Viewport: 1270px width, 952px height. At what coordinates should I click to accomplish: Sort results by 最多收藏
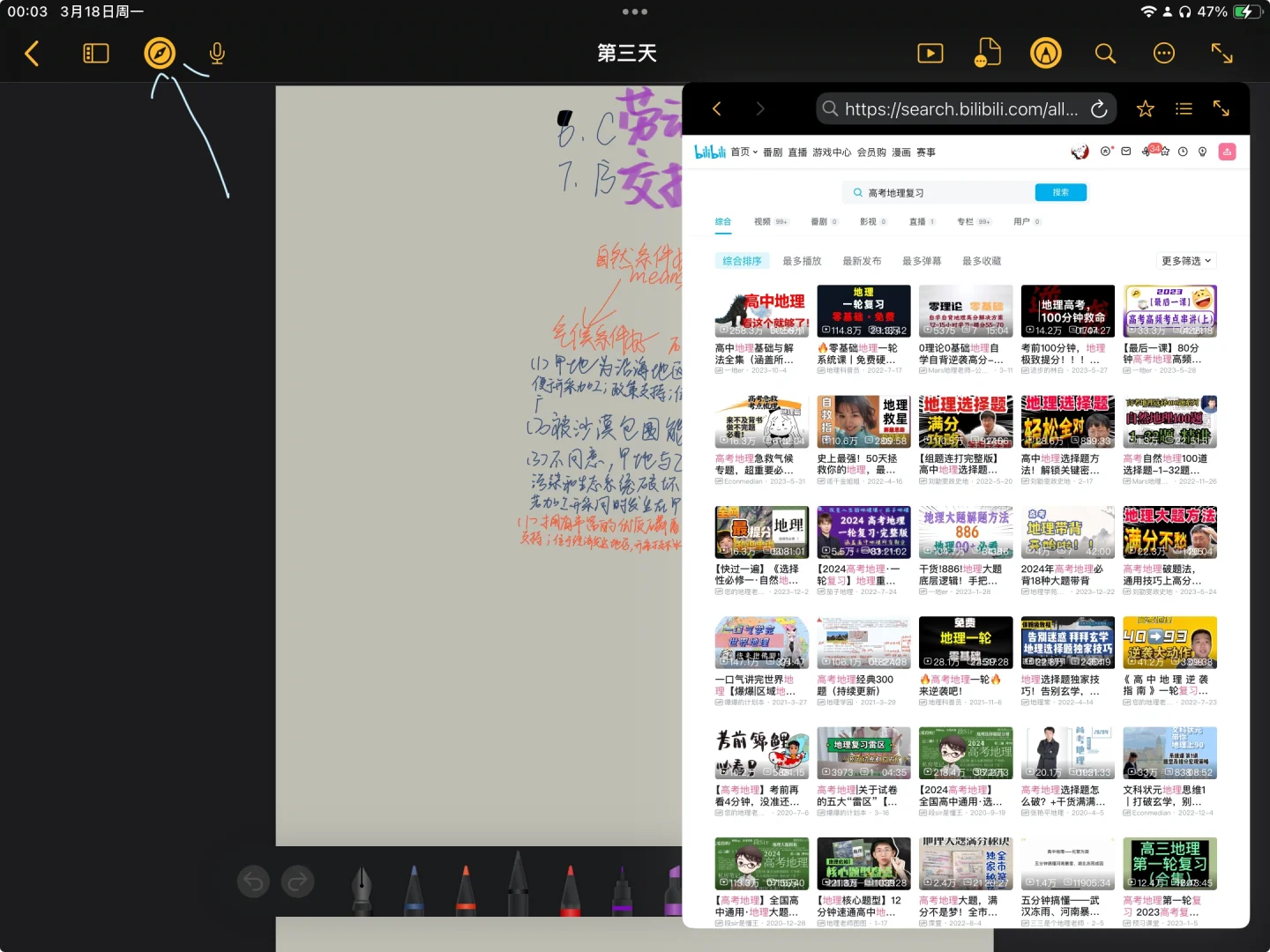[982, 261]
